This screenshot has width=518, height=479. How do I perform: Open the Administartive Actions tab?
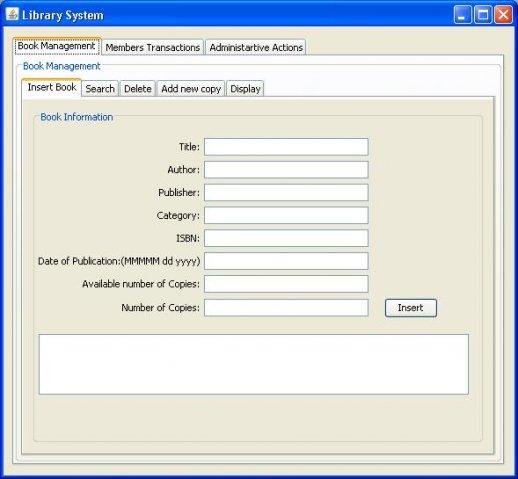(x=256, y=47)
